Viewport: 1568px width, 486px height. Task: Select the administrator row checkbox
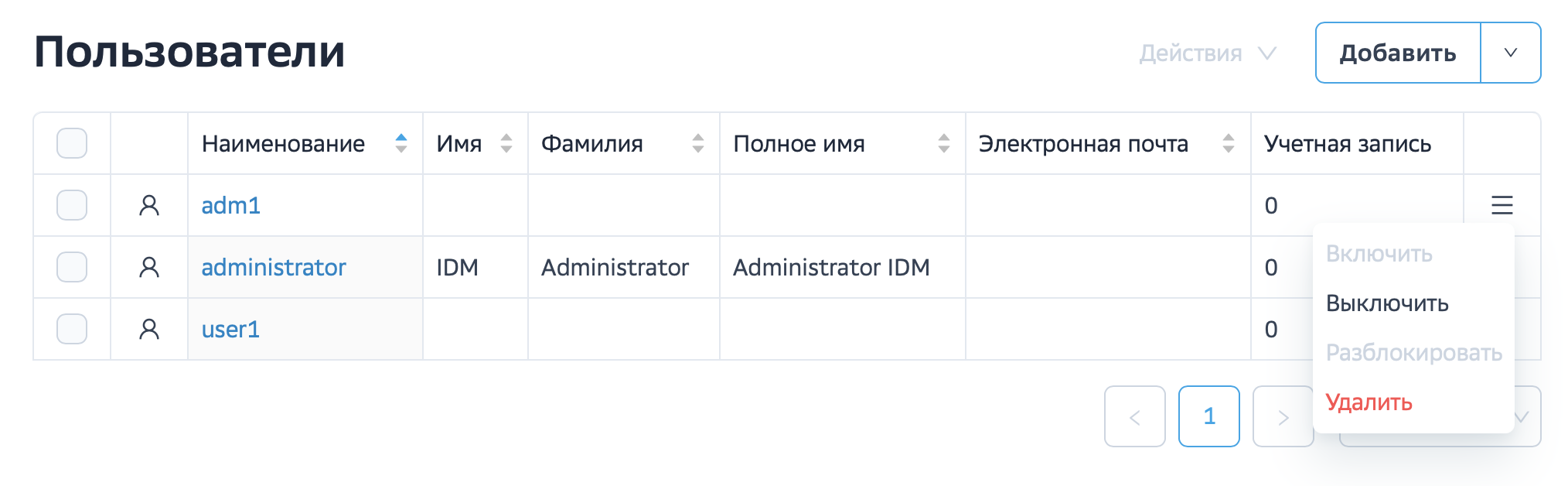coord(72,267)
